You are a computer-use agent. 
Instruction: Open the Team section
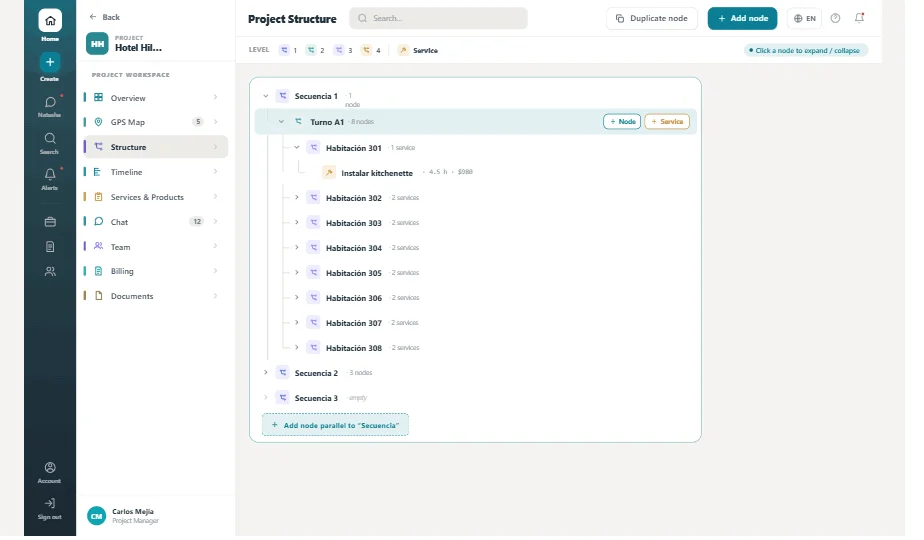point(156,247)
